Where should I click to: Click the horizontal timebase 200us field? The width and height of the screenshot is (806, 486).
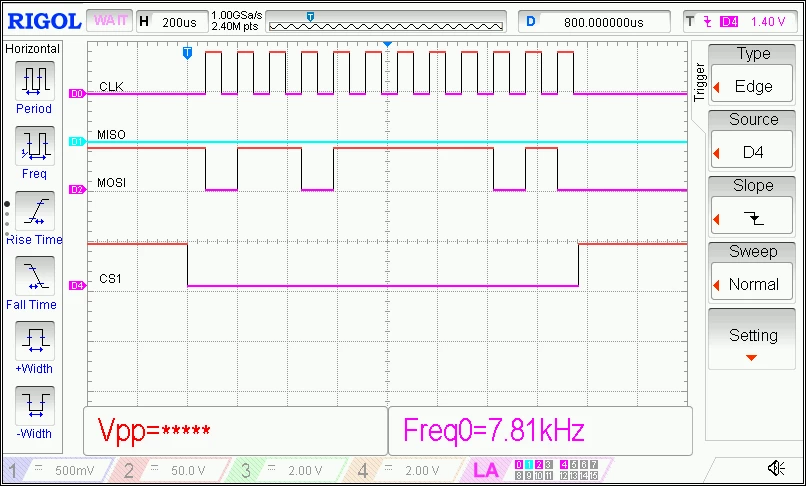[x=172, y=22]
